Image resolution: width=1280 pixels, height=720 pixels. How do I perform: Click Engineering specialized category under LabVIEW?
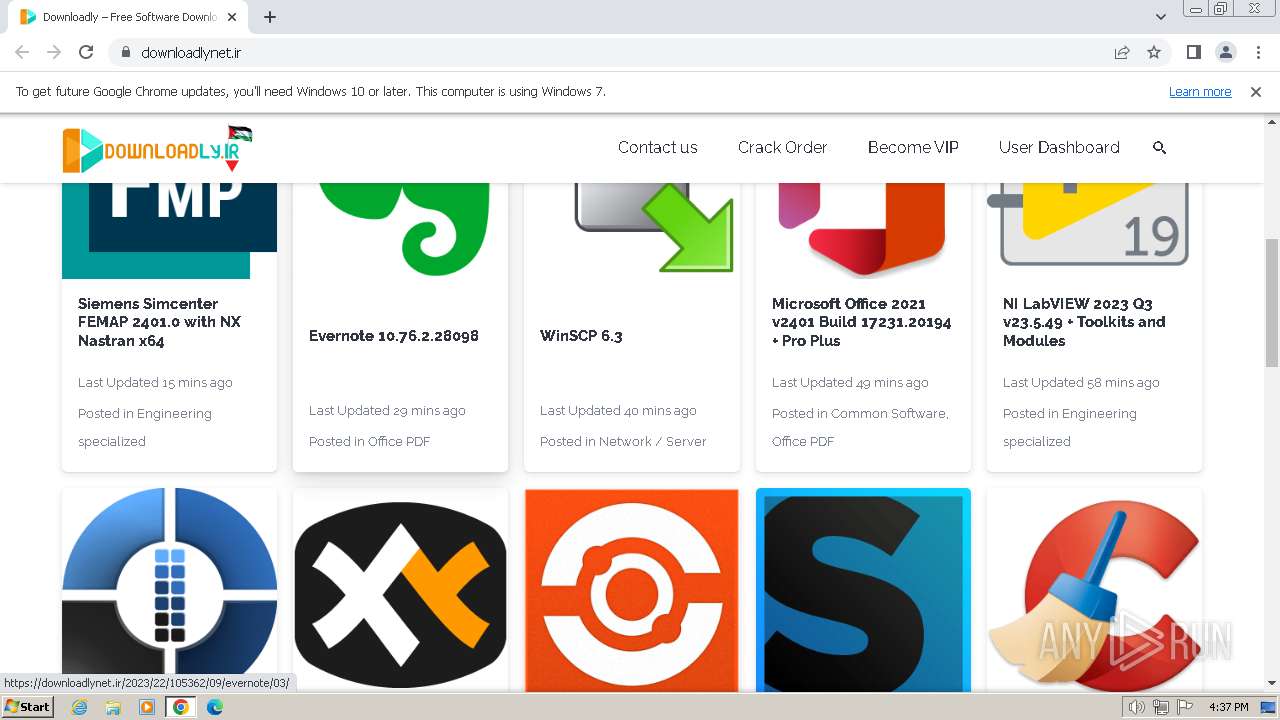click(x=1070, y=427)
